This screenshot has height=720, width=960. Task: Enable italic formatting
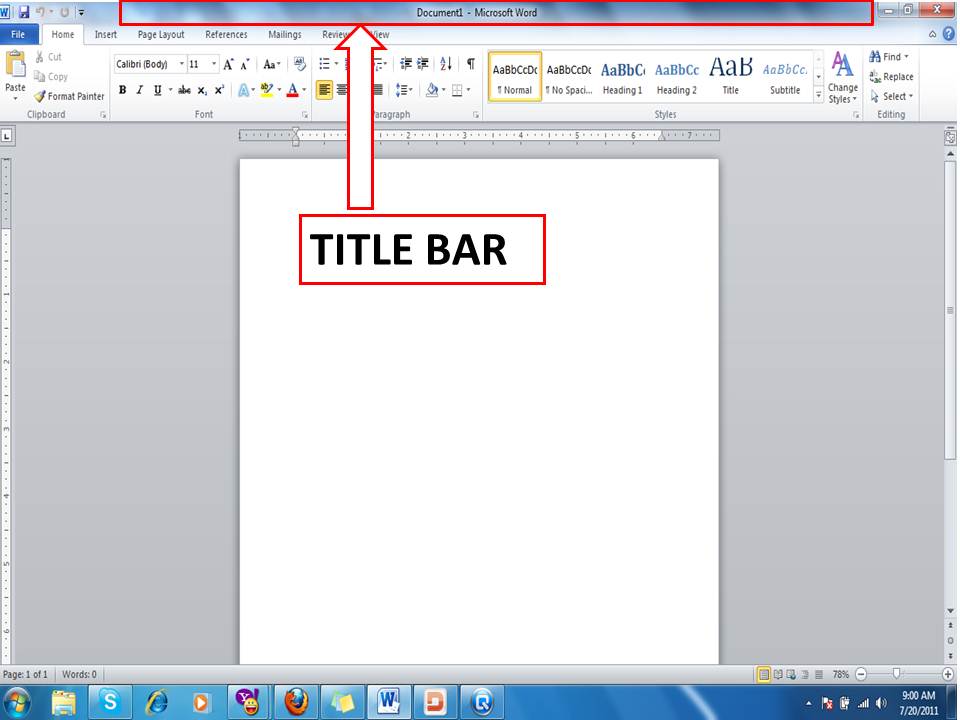click(x=138, y=90)
